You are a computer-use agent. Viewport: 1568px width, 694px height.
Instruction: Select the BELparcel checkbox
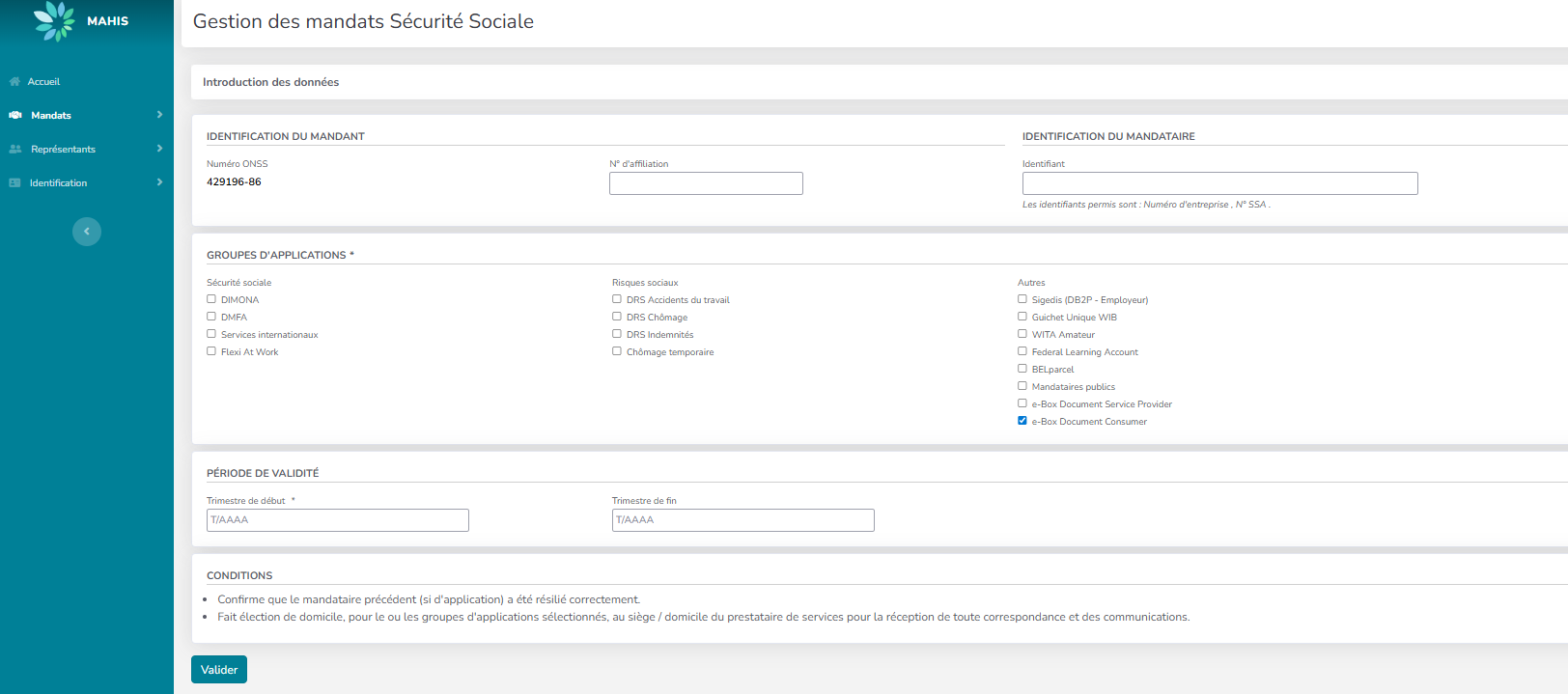pos(1022,369)
